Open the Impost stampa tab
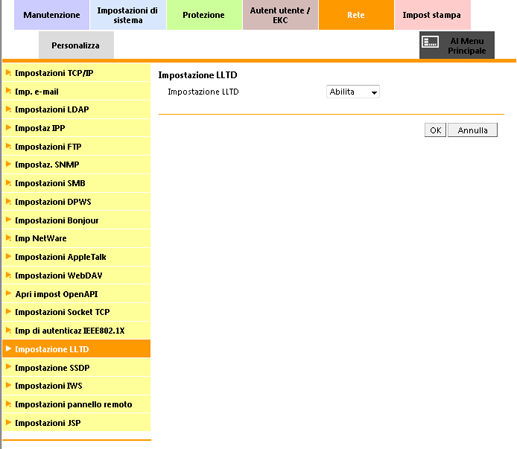The height and width of the screenshot is (449, 517). pyautogui.click(x=432, y=15)
